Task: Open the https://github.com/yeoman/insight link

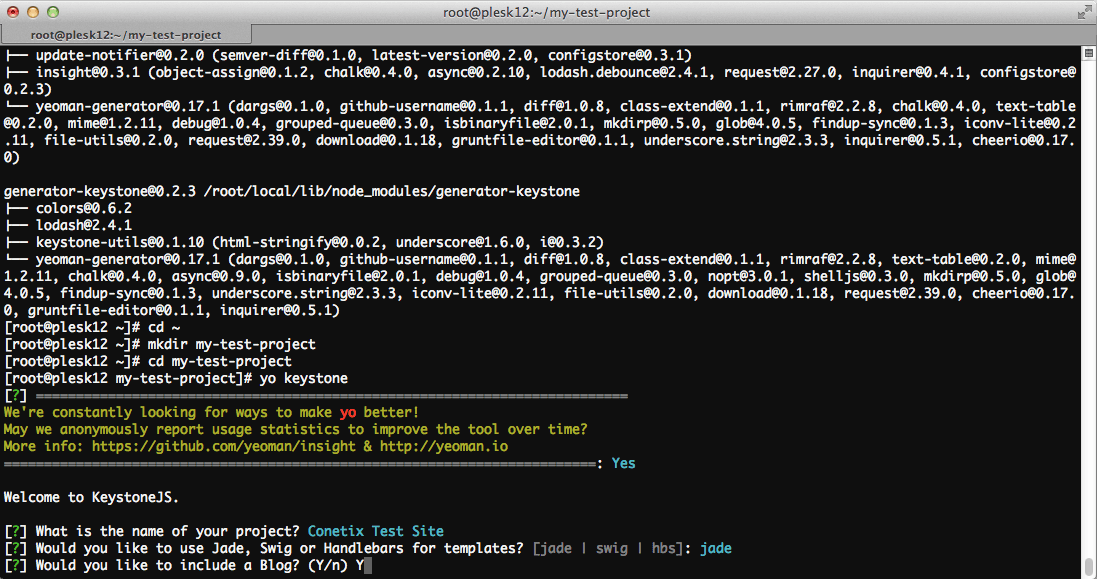Action: [x=224, y=446]
